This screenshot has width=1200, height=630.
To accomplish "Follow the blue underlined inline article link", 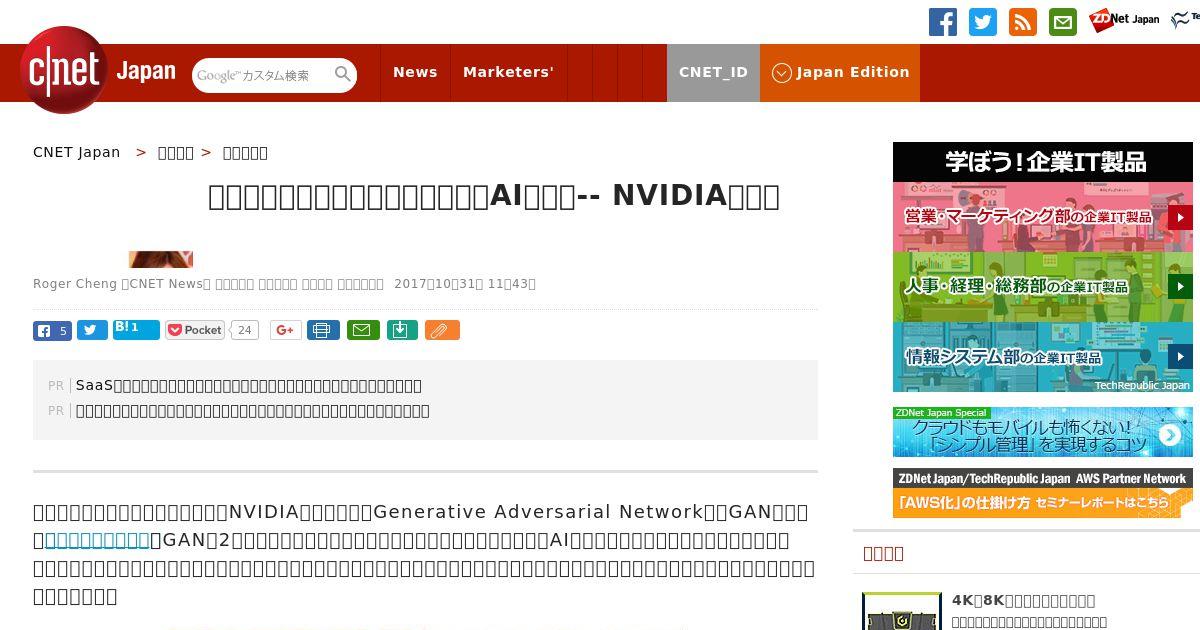I will tap(97, 540).
